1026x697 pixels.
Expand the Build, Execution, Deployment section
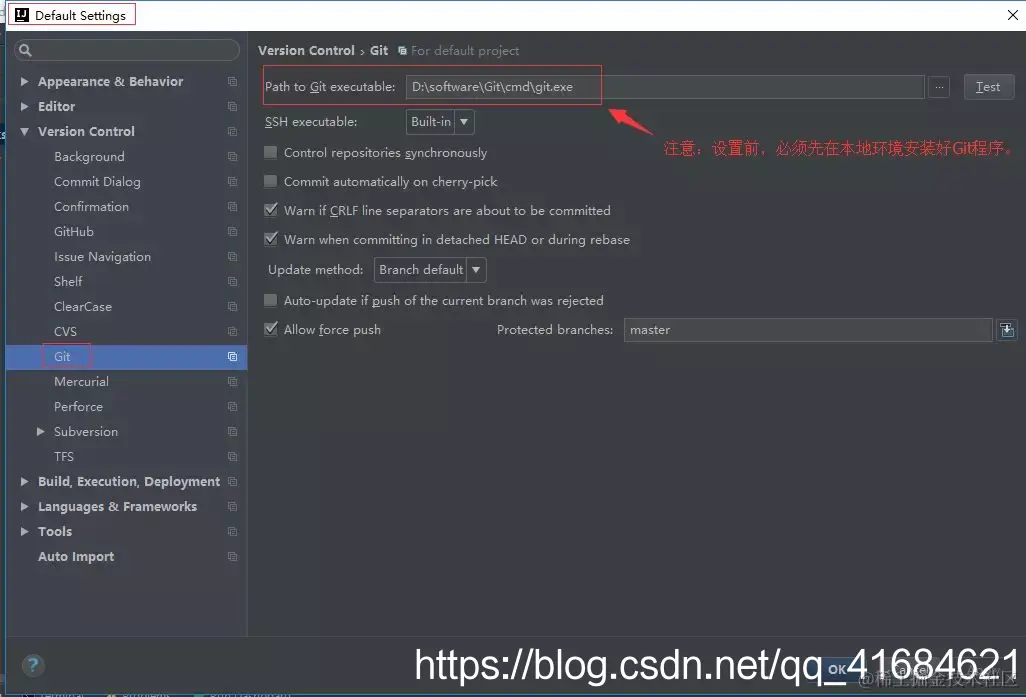[24, 482]
